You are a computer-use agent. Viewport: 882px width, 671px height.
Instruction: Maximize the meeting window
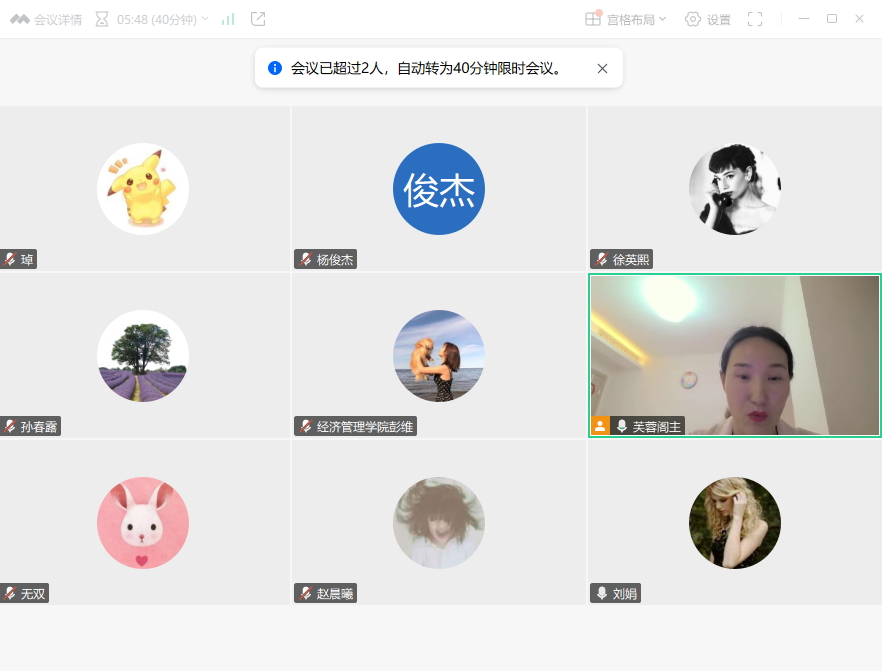point(831,19)
